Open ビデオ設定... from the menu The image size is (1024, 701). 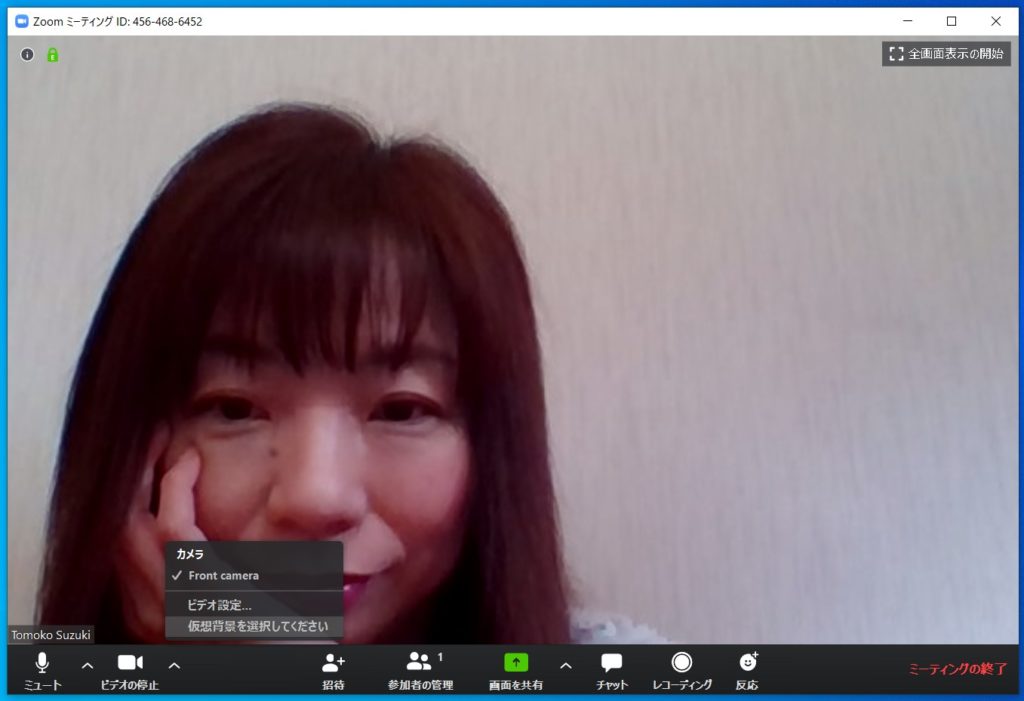pyautogui.click(x=254, y=605)
